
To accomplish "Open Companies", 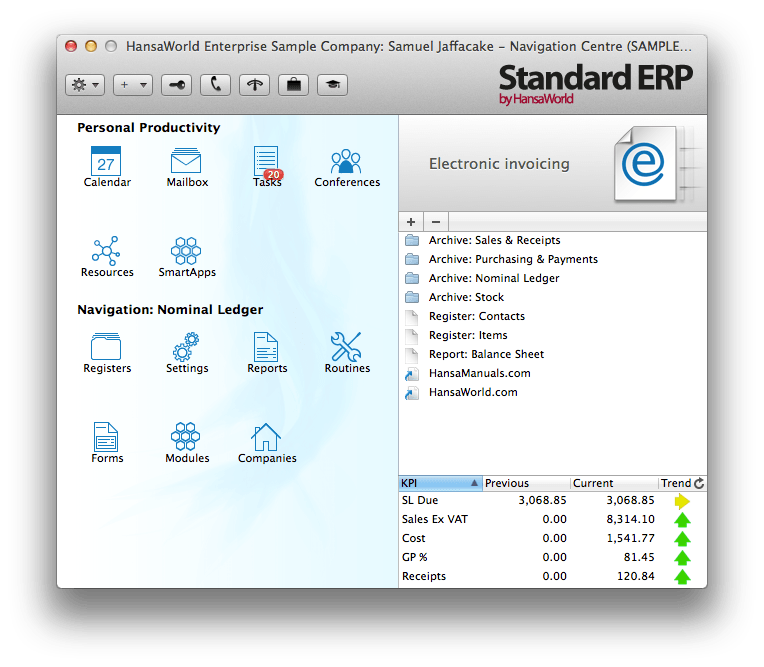I will point(267,443).
